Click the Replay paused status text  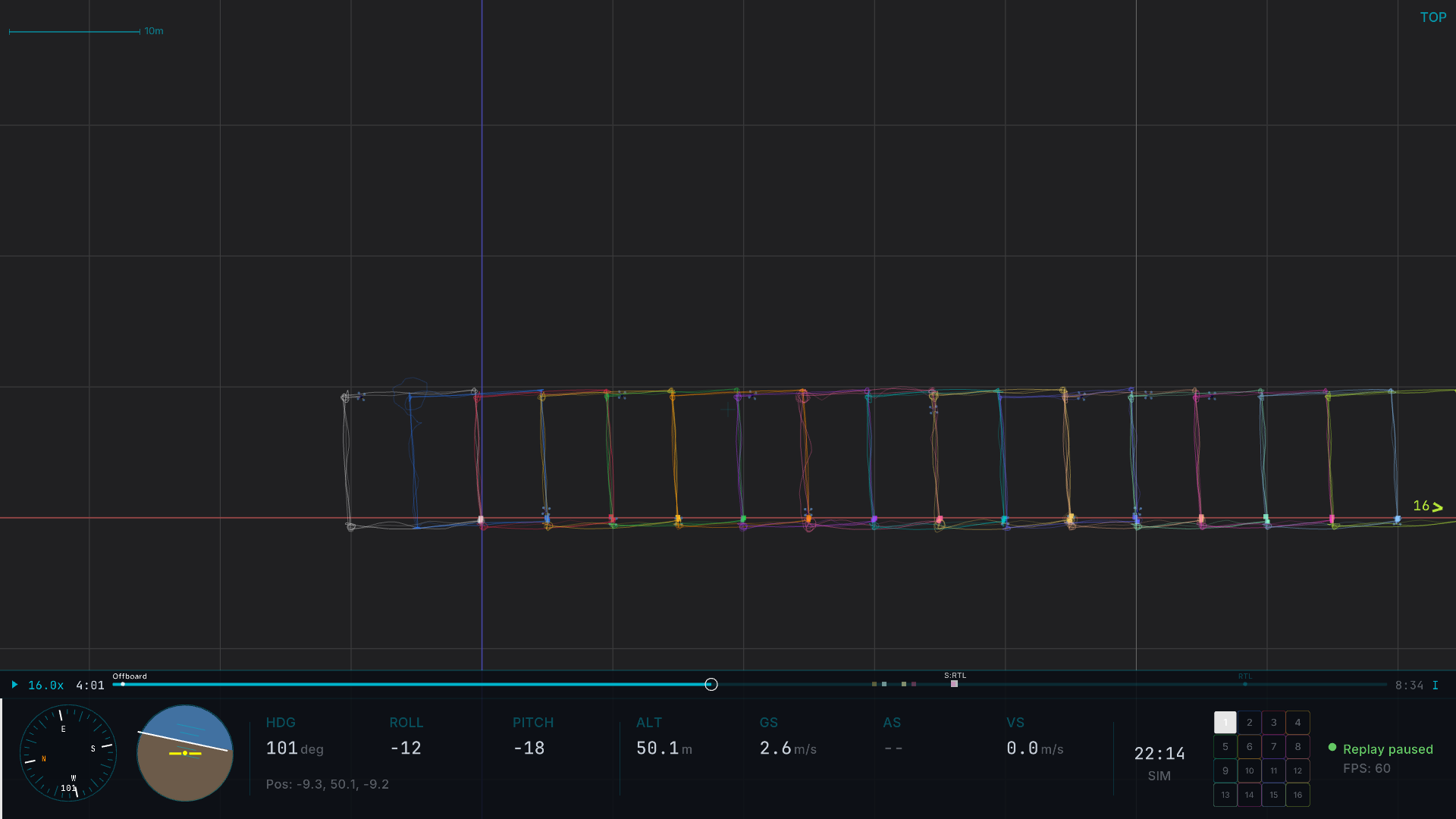point(1388,748)
